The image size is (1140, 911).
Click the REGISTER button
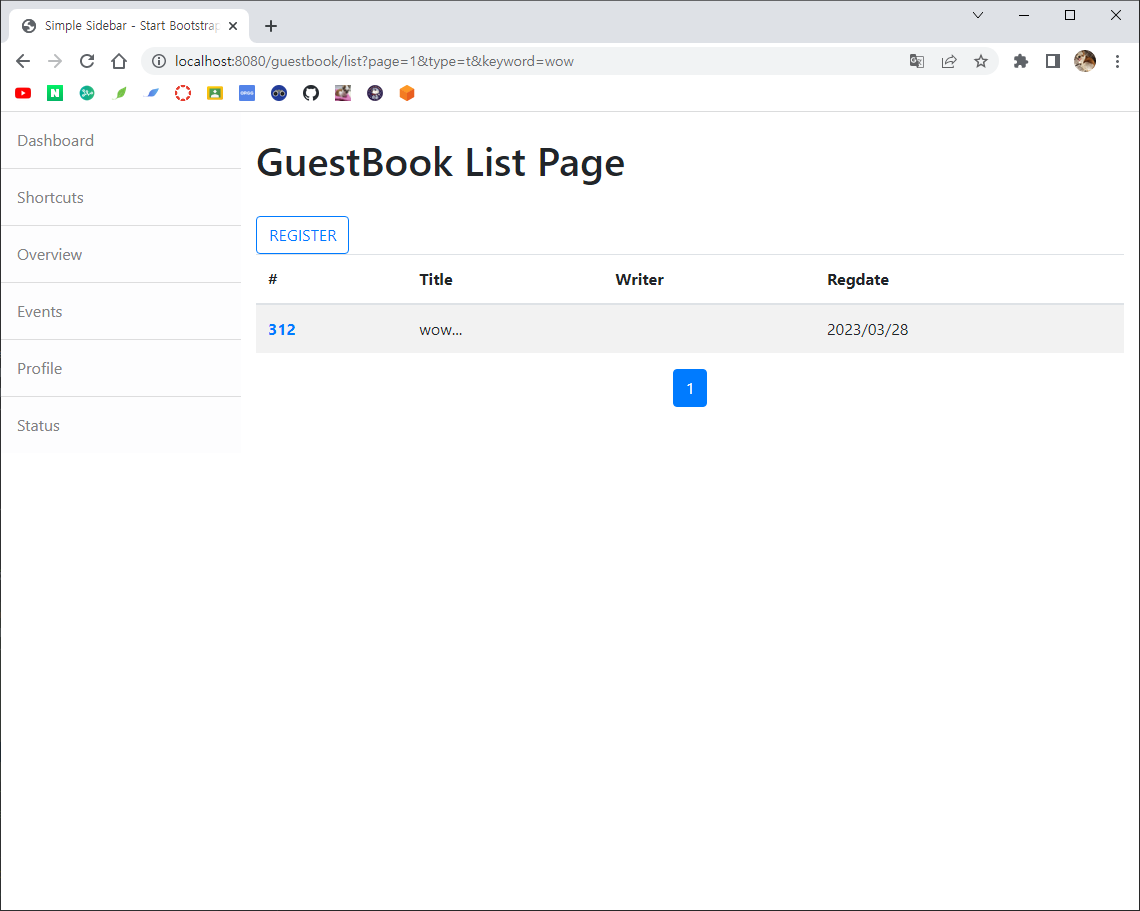[302, 236]
